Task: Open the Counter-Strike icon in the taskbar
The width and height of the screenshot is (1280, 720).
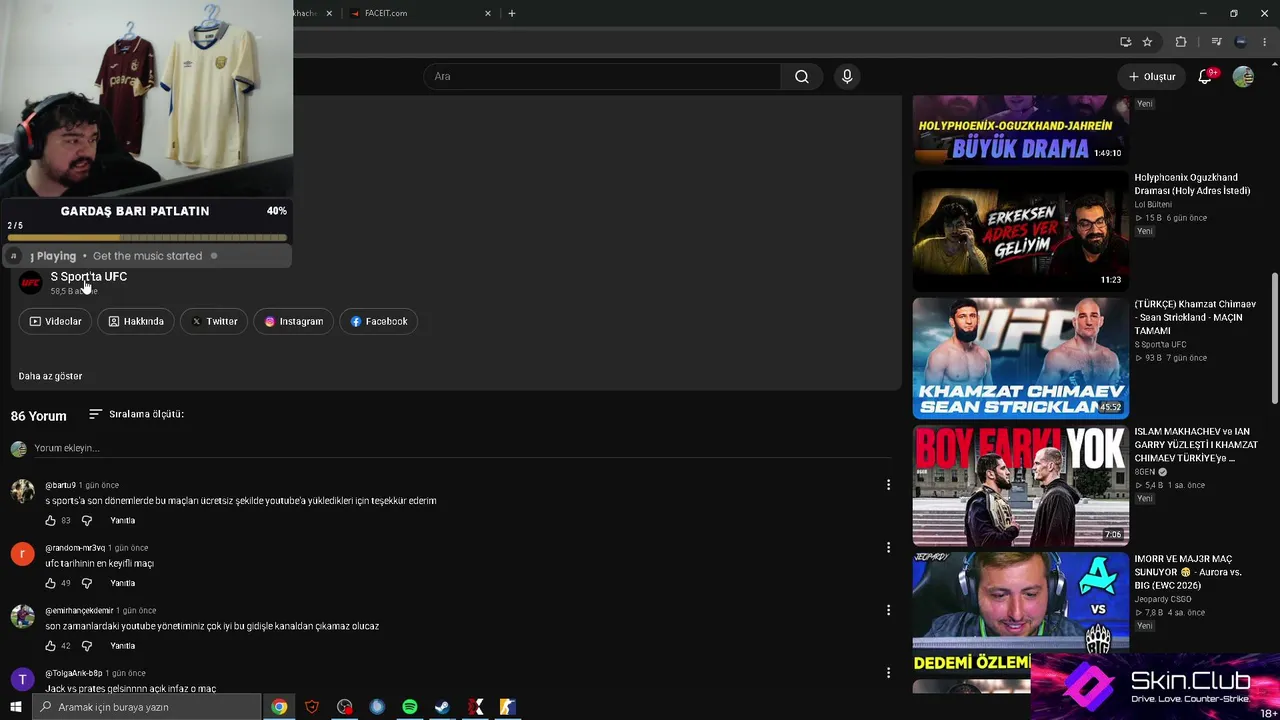Action: coord(508,707)
